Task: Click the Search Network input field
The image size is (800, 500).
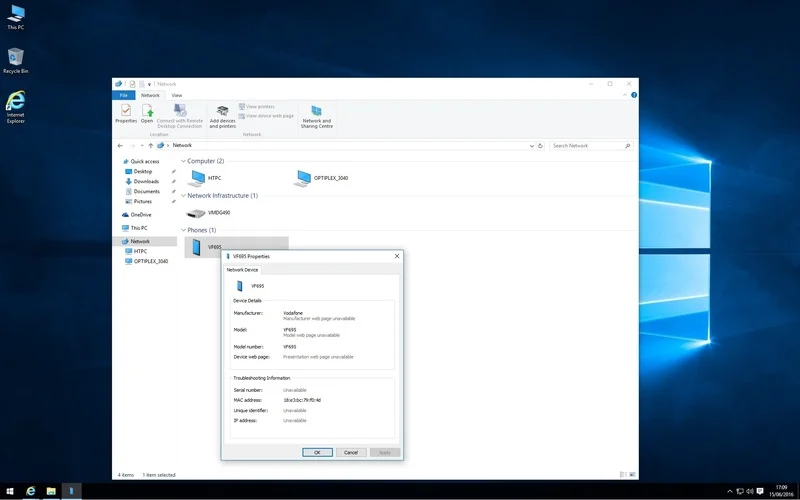Action: pos(591,145)
